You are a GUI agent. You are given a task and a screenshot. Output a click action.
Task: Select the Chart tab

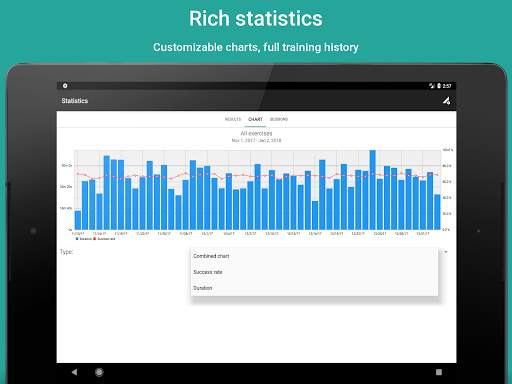pos(255,119)
